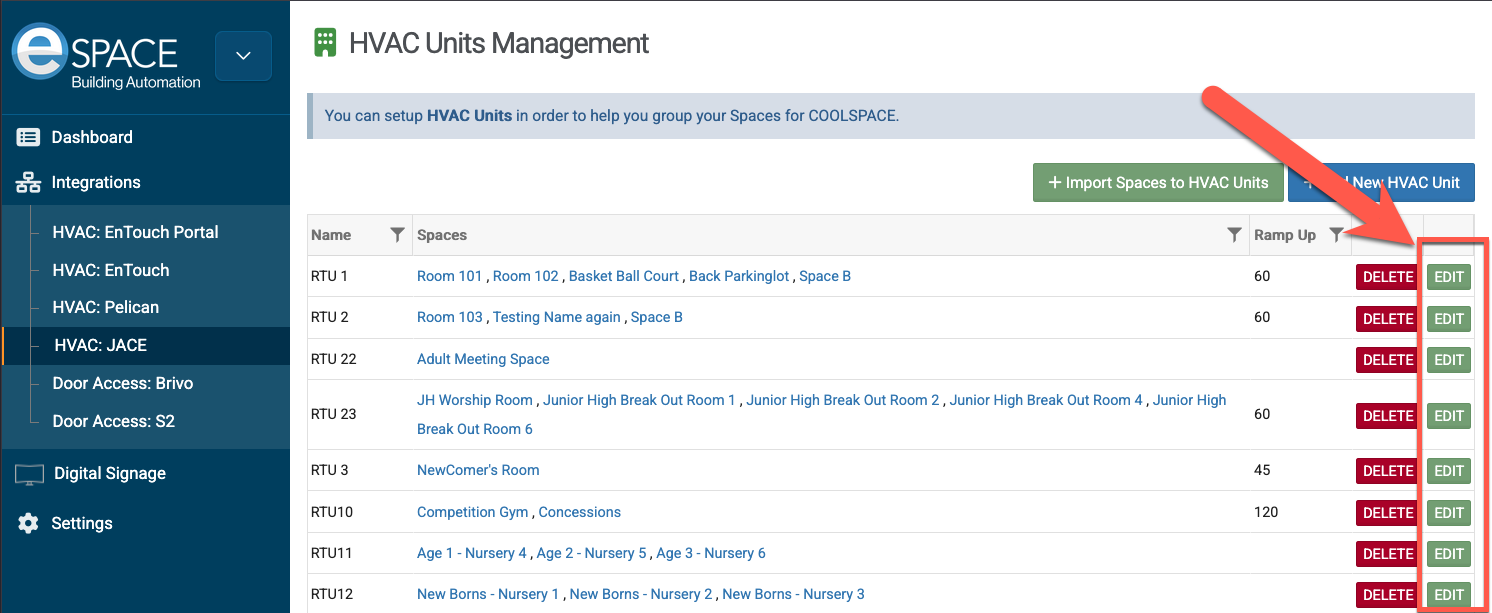The height and width of the screenshot is (613, 1492).
Task: Open the Dashboard from the sidebar icon
Action: click(29, 137)
